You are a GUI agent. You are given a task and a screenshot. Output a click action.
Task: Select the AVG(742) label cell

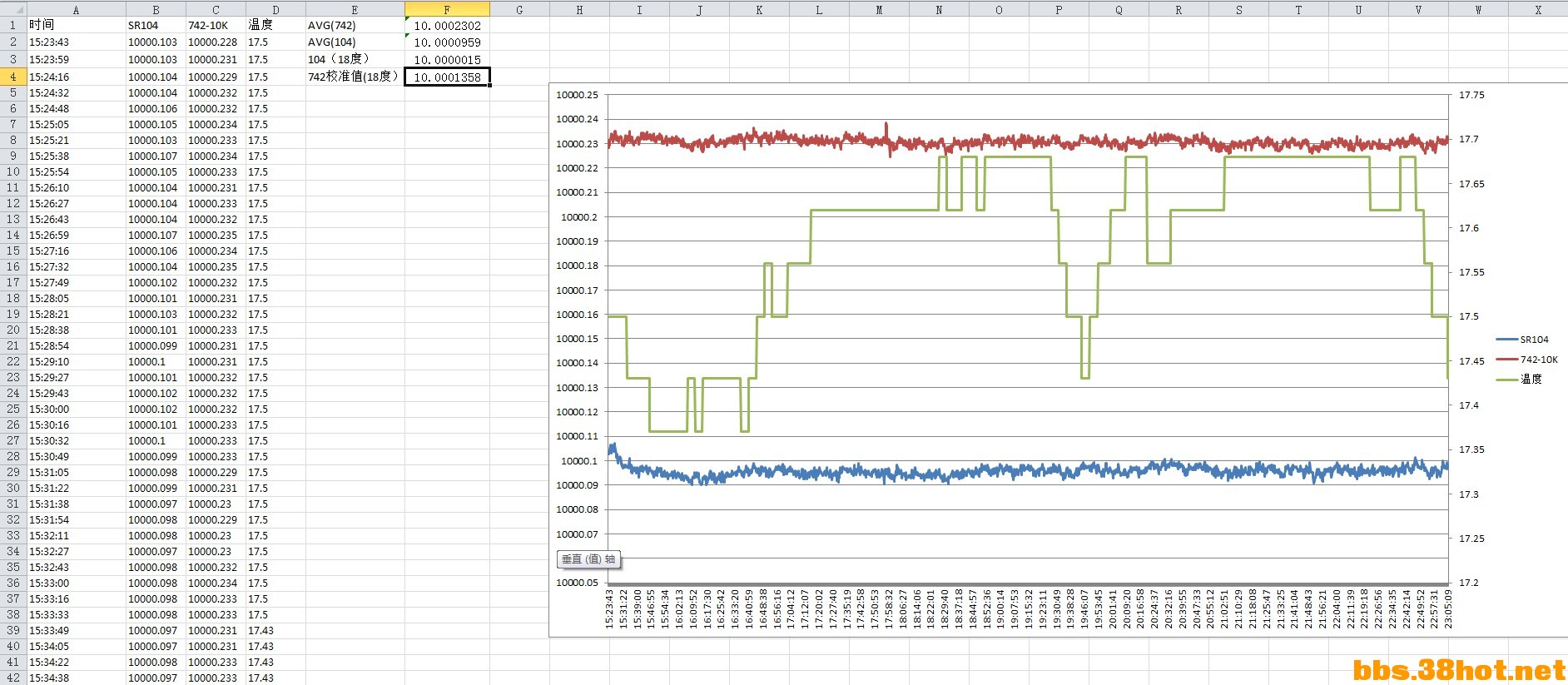pyautogui.click(x=355, y=25)
